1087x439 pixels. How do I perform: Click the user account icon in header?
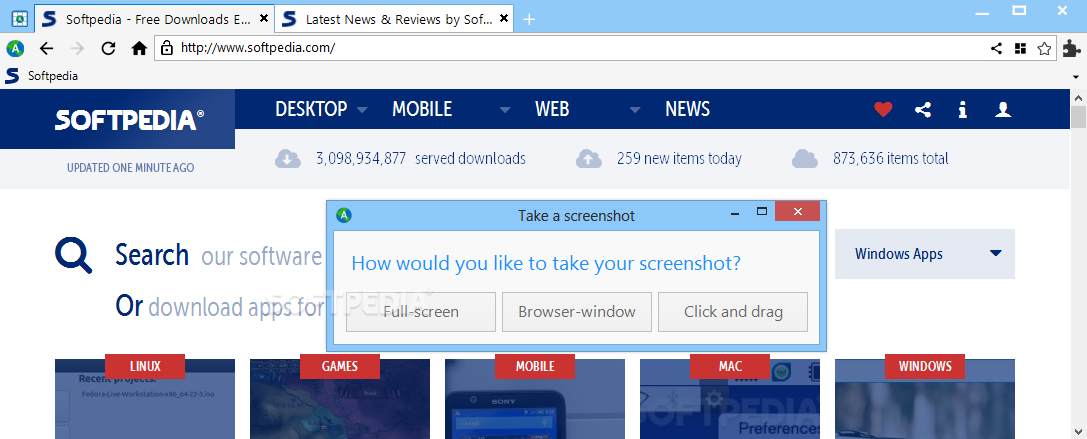1002,110
